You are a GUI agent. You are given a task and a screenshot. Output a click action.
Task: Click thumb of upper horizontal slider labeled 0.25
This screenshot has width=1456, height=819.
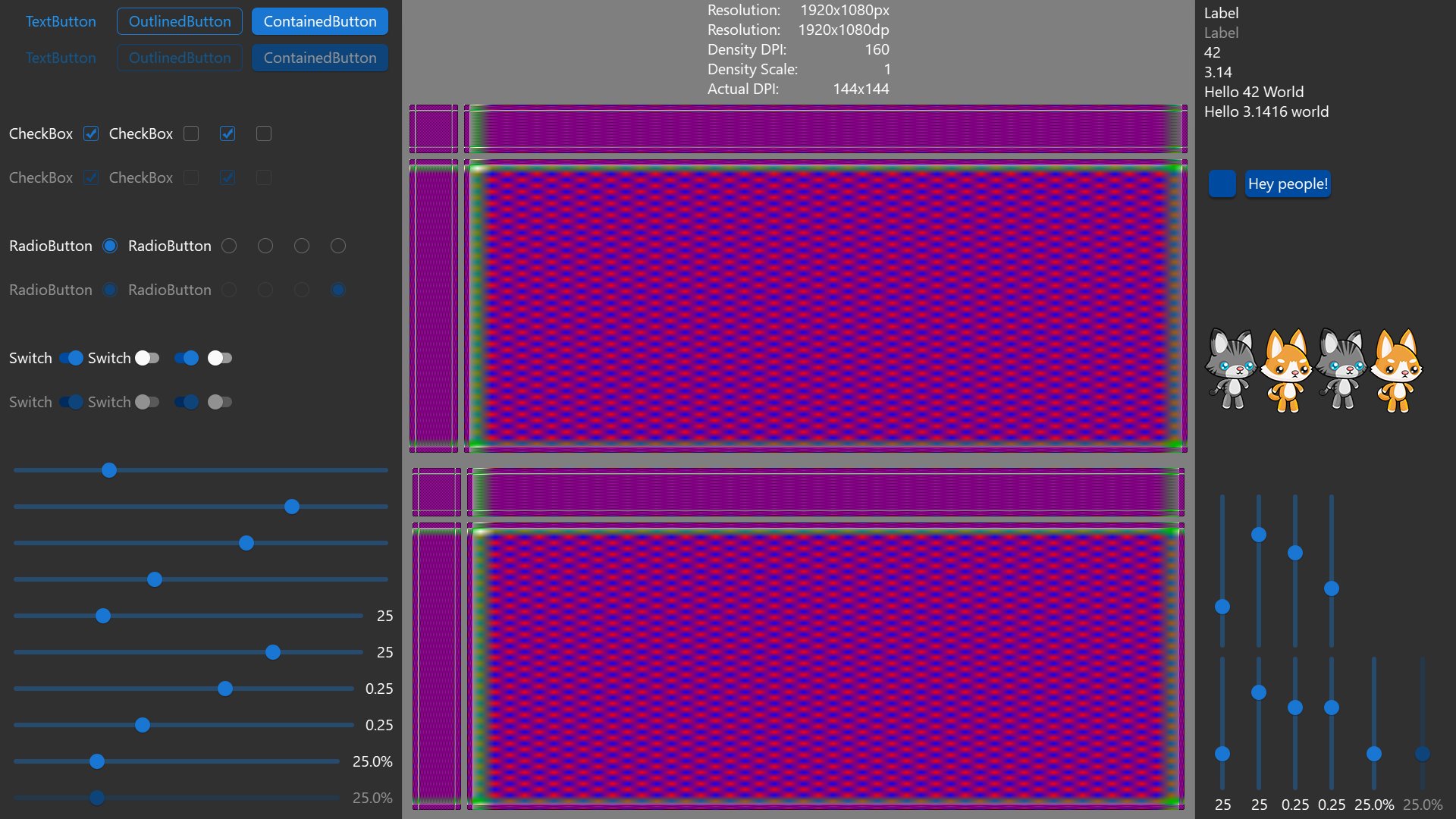225,689
